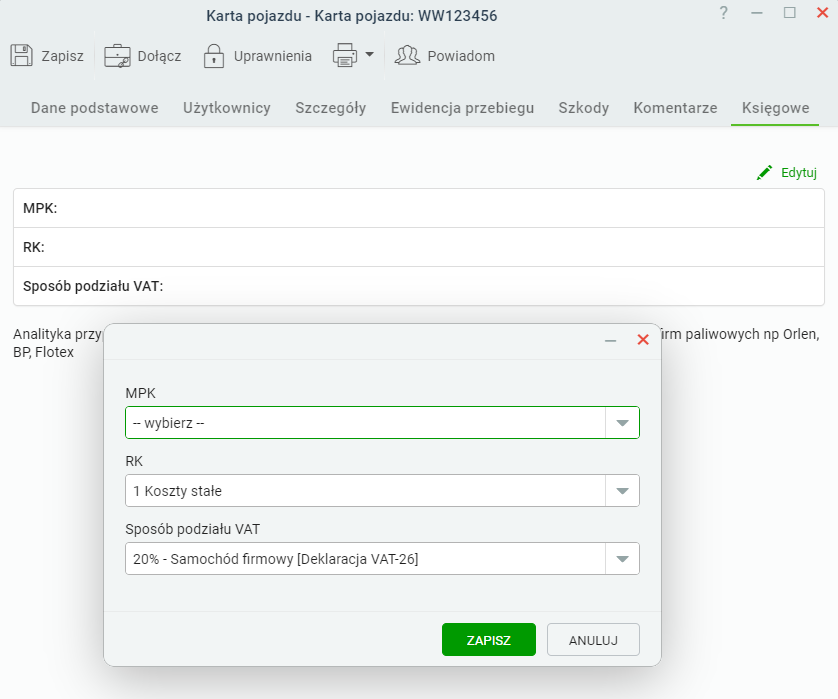Click the Uprawnienia toolbar label
838x699 pixels.
point(273,56)
